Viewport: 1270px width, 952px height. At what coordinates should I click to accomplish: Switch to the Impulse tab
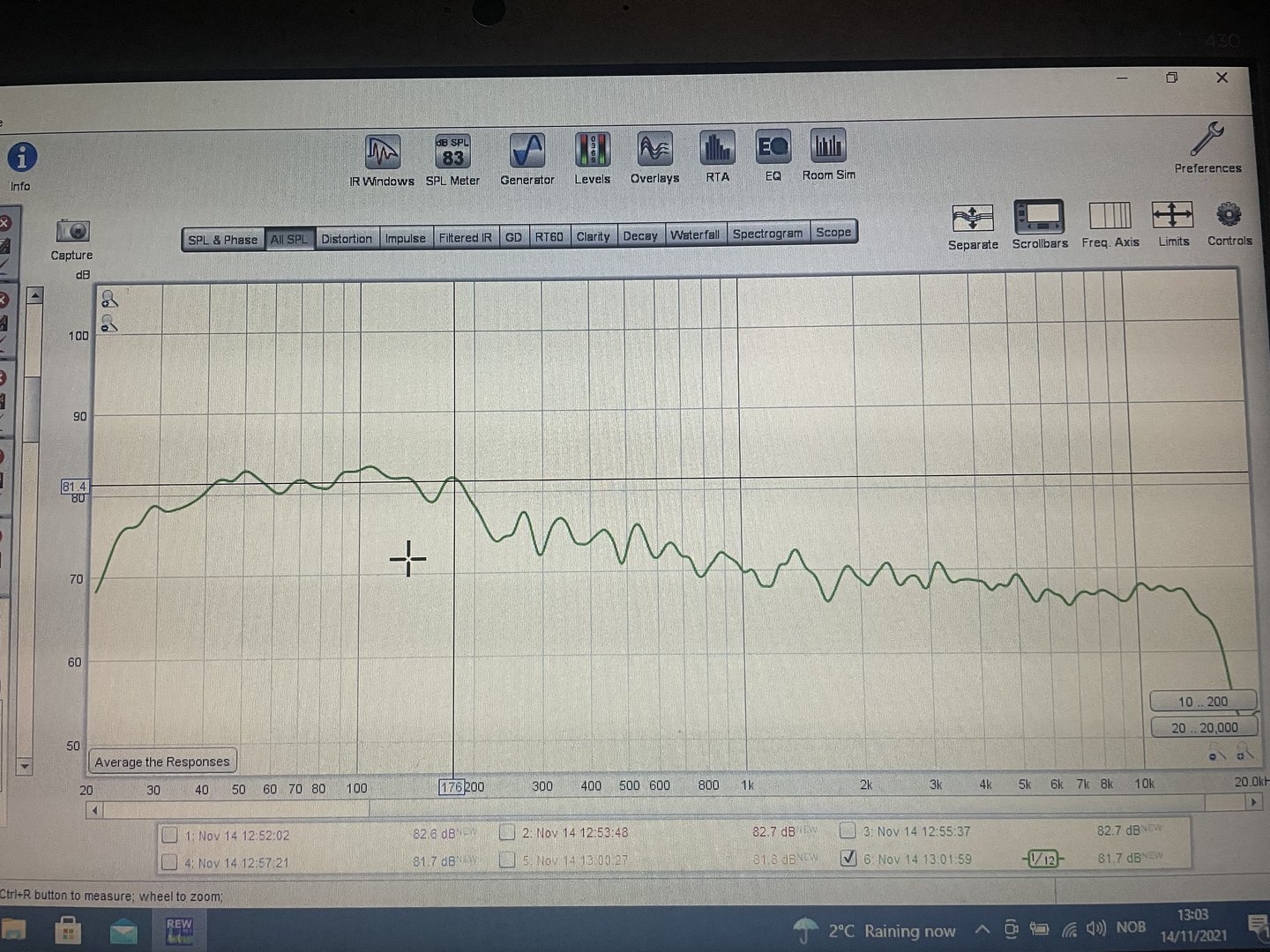click(x=406, y=238)
